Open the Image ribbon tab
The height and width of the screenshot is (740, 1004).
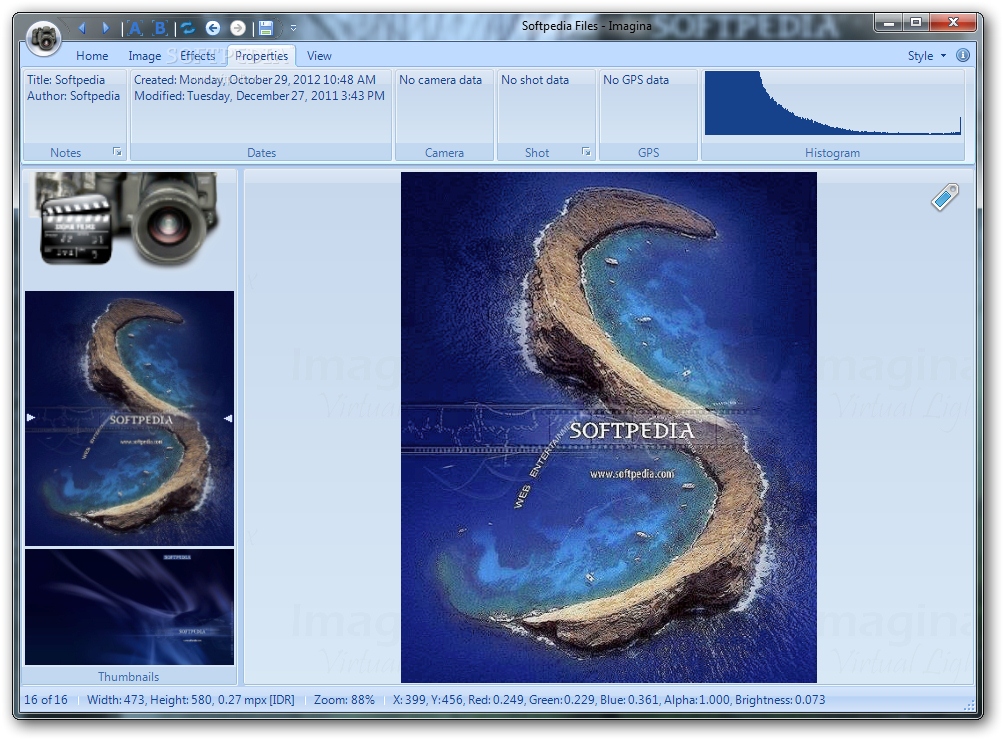pos(145,56)
